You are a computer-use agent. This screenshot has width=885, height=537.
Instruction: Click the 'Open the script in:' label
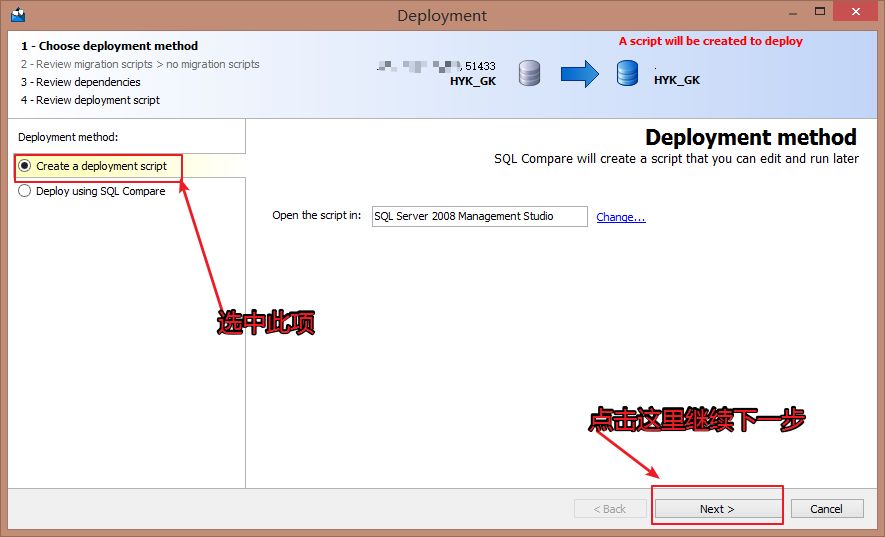(317, 215)
